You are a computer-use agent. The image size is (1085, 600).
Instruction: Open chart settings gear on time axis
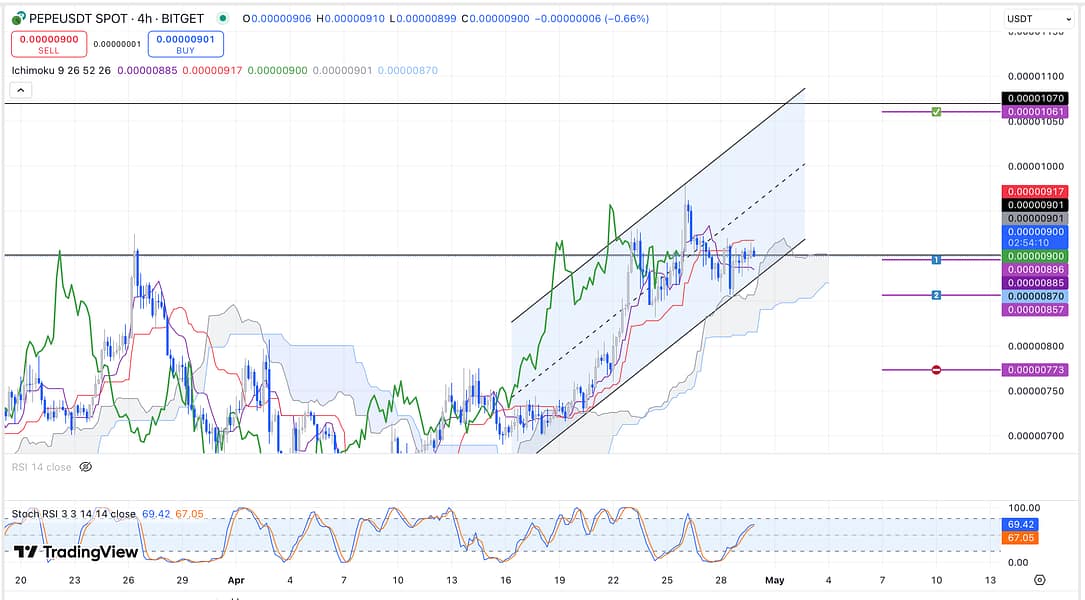(x=1040, y=580)
